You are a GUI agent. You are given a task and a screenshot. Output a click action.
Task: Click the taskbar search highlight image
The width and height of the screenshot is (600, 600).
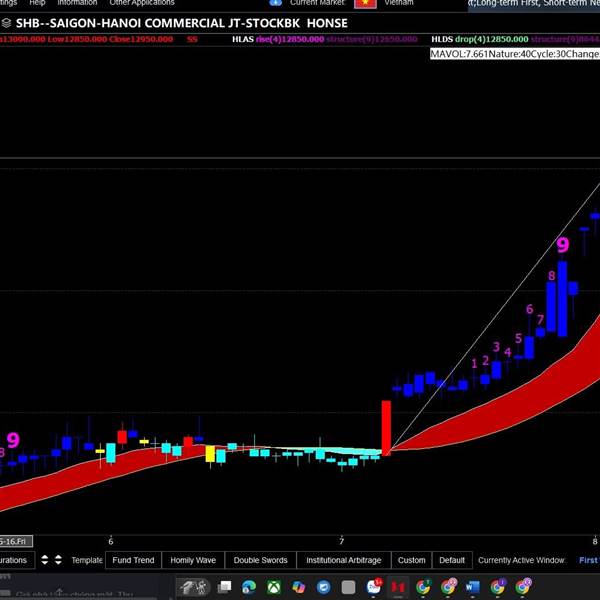[x=193, y=587]
